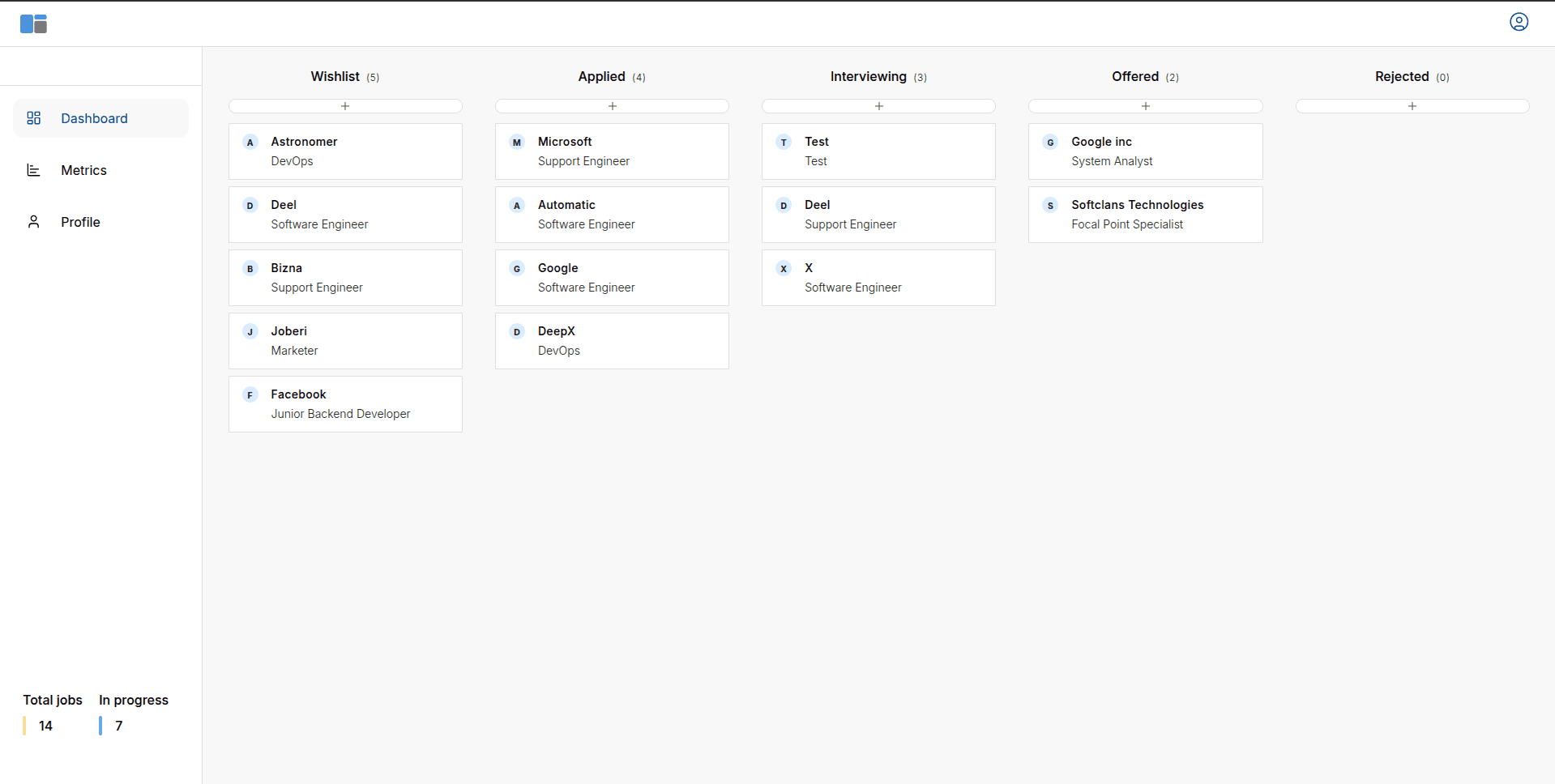Open the user account icon top-right

1519,22
